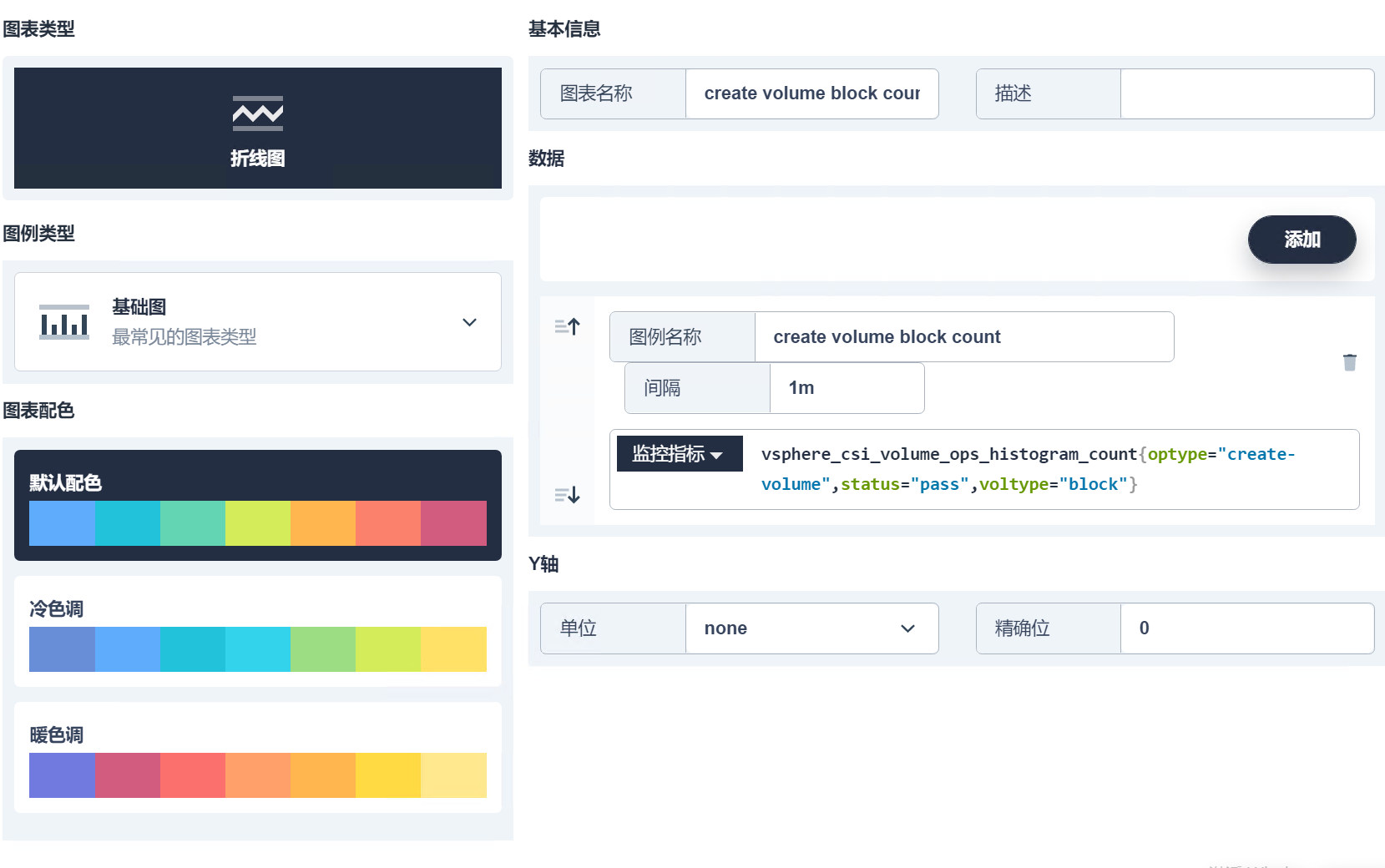Click the 精确位 precision input field
Image resolution: width=1385 pixels, height=868 pixels.
click(1246, 628)
